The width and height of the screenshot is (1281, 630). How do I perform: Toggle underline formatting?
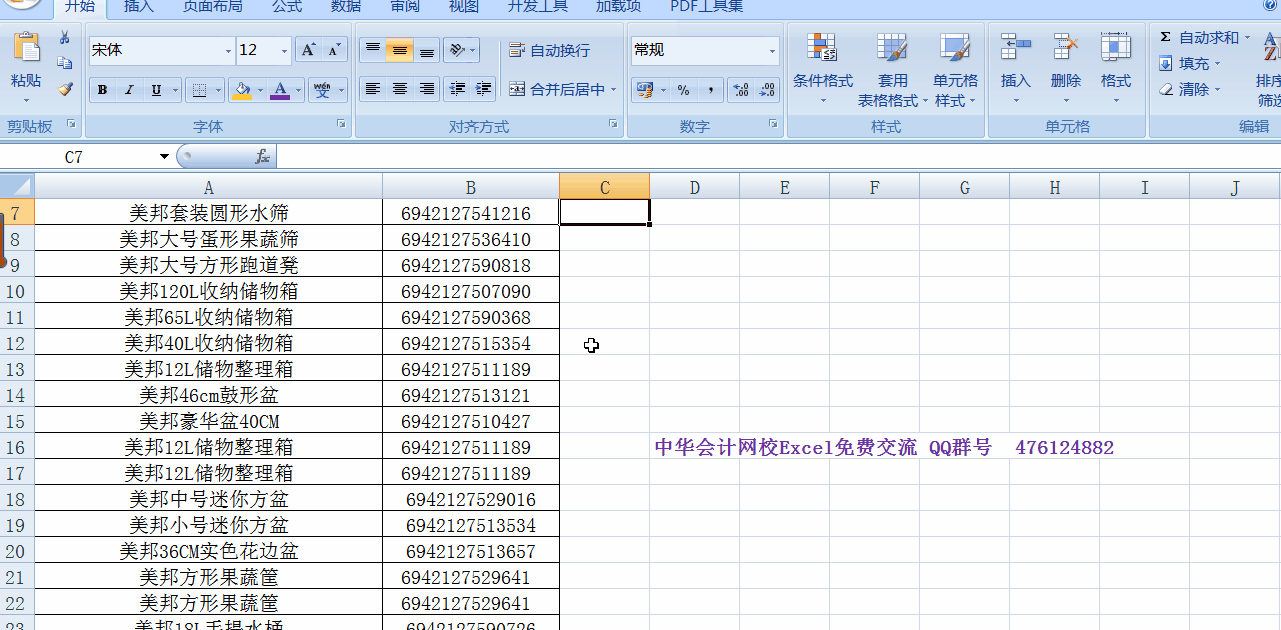[156, 90]
